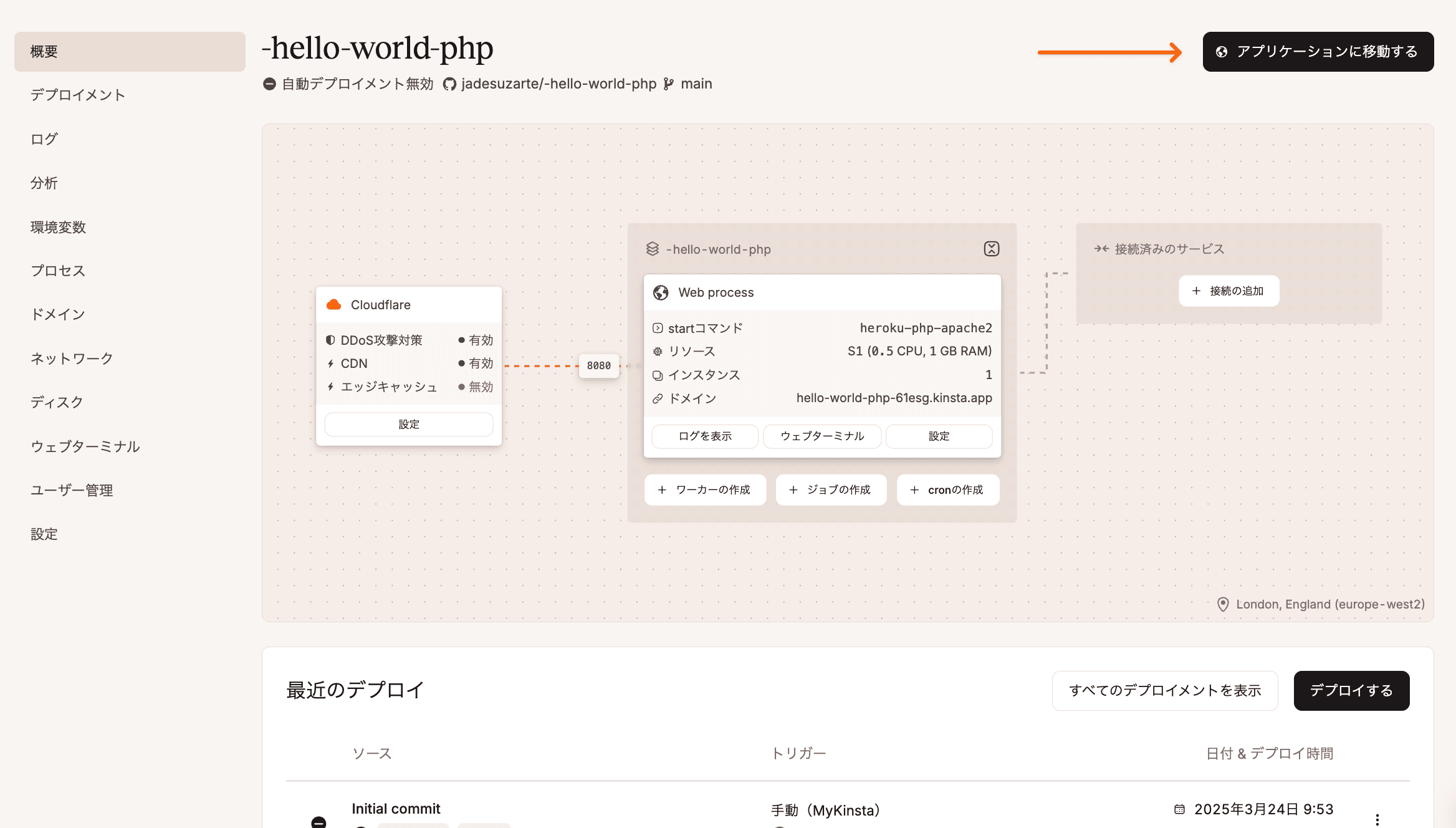Image resolution: width=1456 pixels, height=828 pixels.
Task: Click the CDN lightning icon
Action: point(330,363)
